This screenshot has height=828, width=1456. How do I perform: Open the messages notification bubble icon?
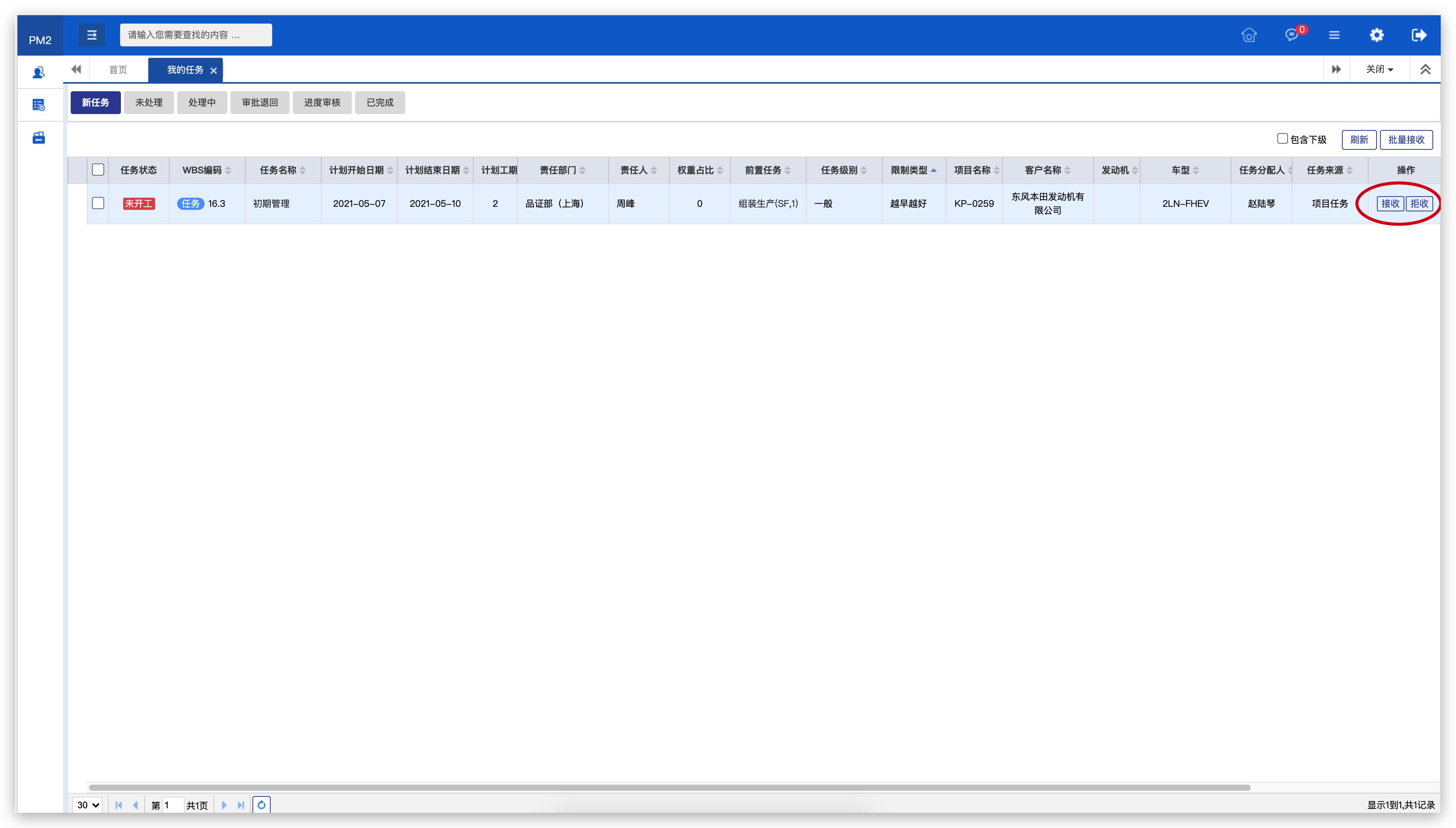pyautogui.click(x=1291, y=35)
